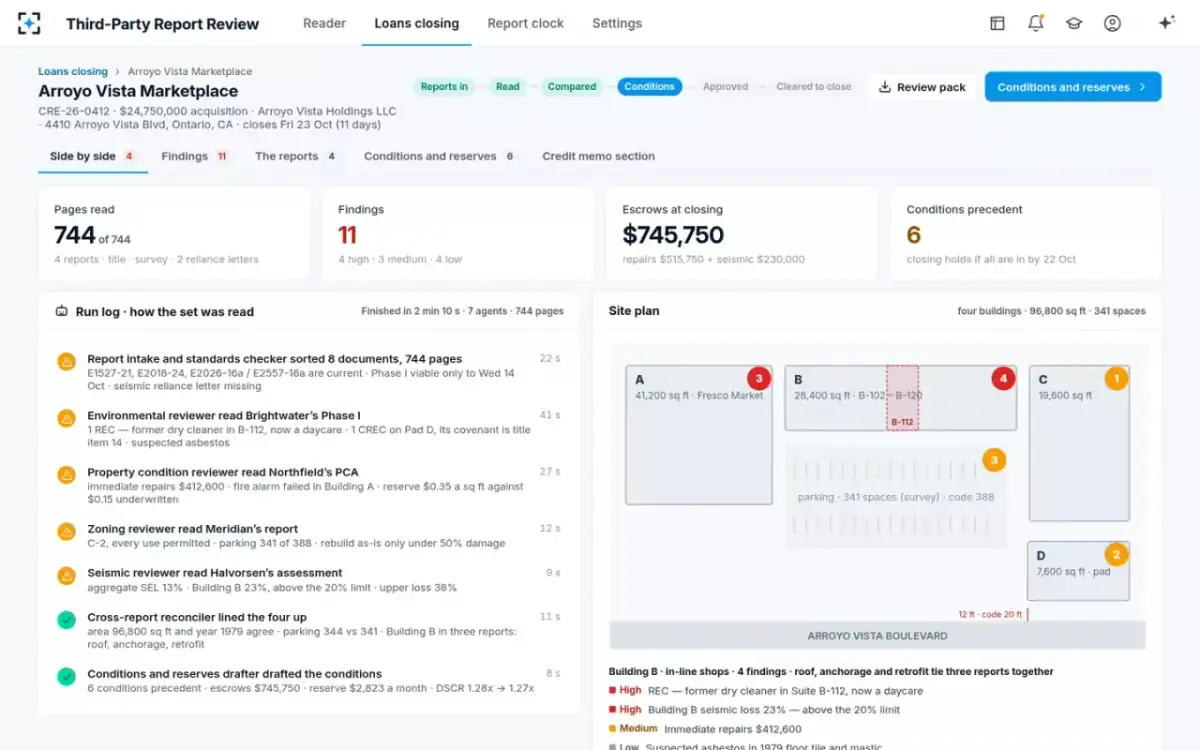Select pad D on site plan

pos(1079,571)
